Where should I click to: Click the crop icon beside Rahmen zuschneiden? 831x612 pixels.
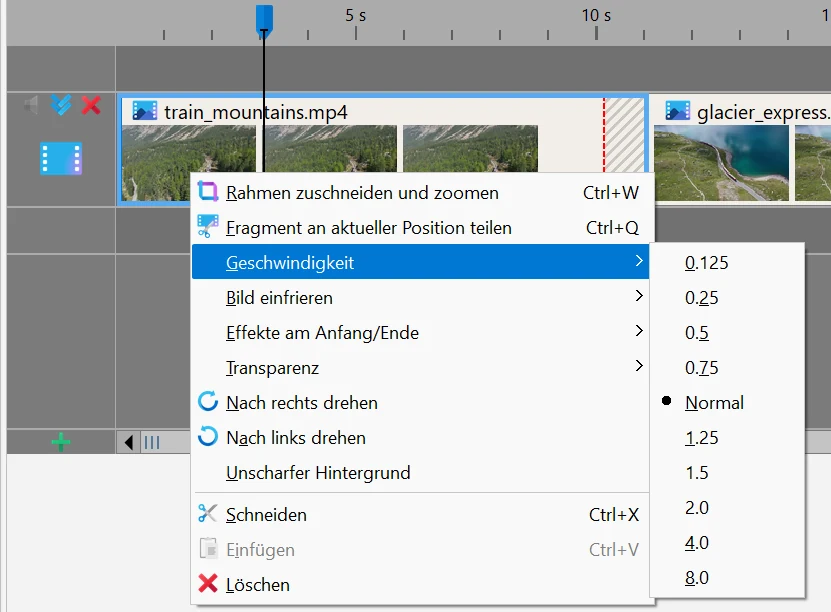tap(208, 191)
